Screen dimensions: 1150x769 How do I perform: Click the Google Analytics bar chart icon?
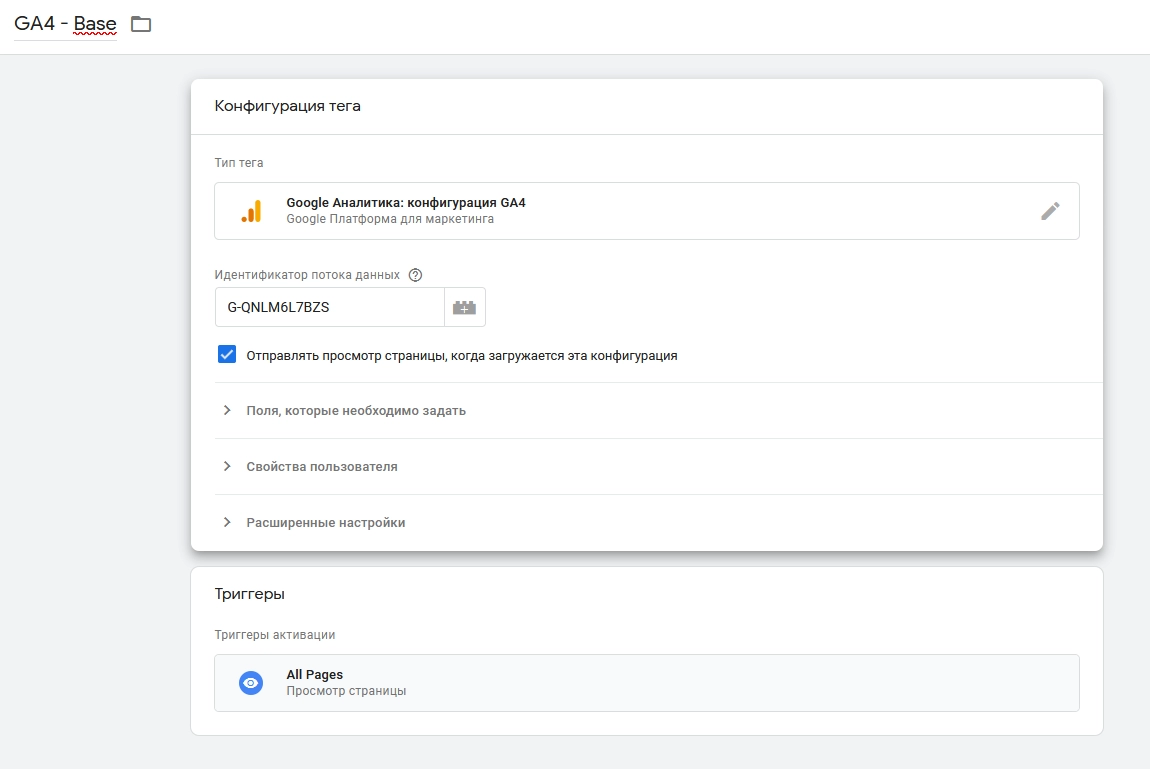click(252, 211)
